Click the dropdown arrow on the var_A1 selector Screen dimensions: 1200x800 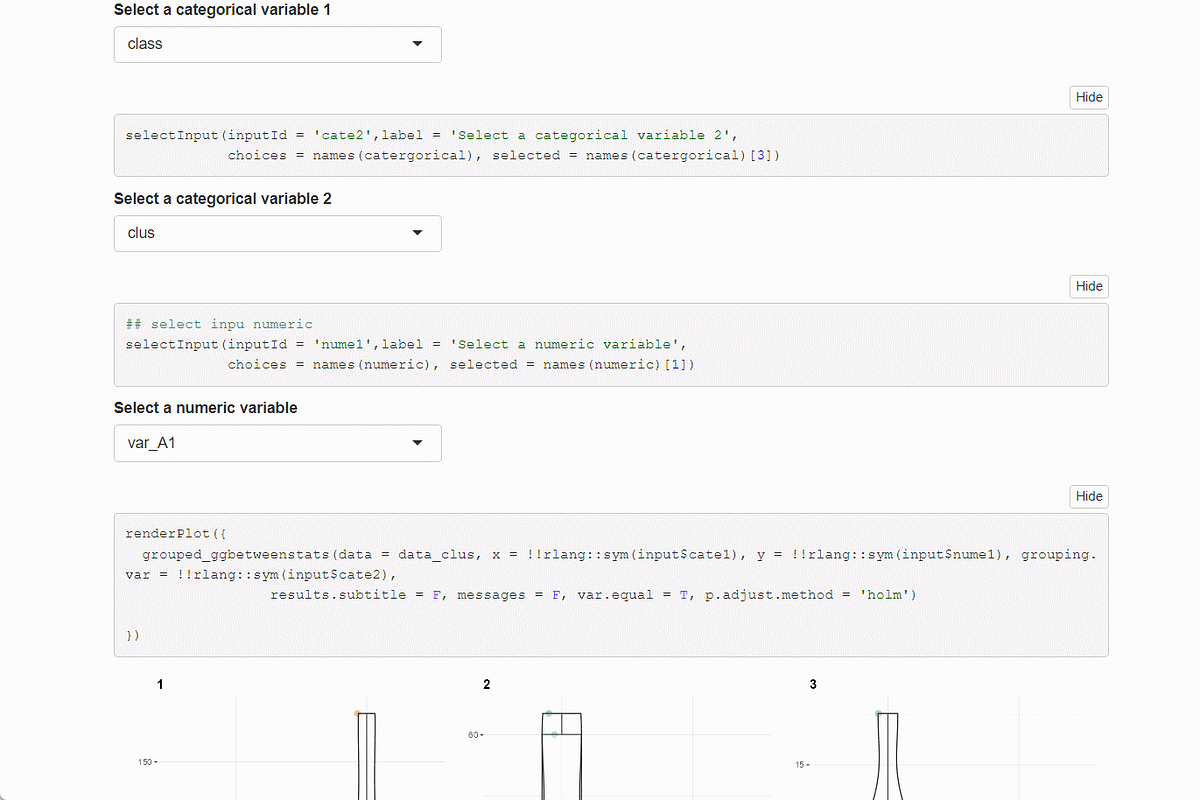(417, 443)
